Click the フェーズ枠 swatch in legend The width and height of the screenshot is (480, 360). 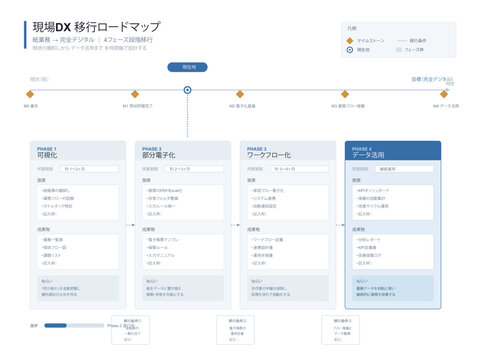pos(399,50)
